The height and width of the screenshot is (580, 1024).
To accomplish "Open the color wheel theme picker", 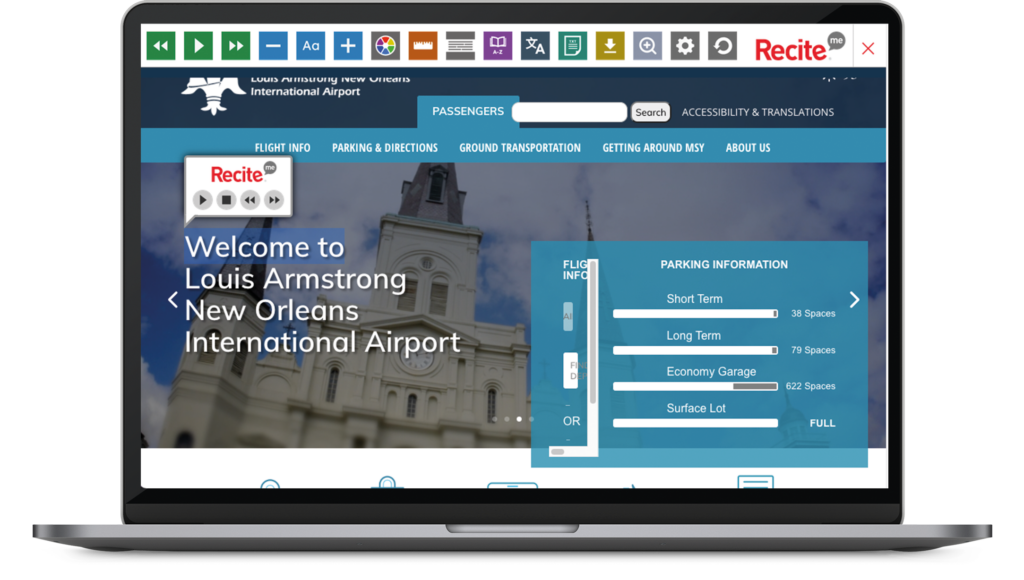I will (x=385, y=46).
